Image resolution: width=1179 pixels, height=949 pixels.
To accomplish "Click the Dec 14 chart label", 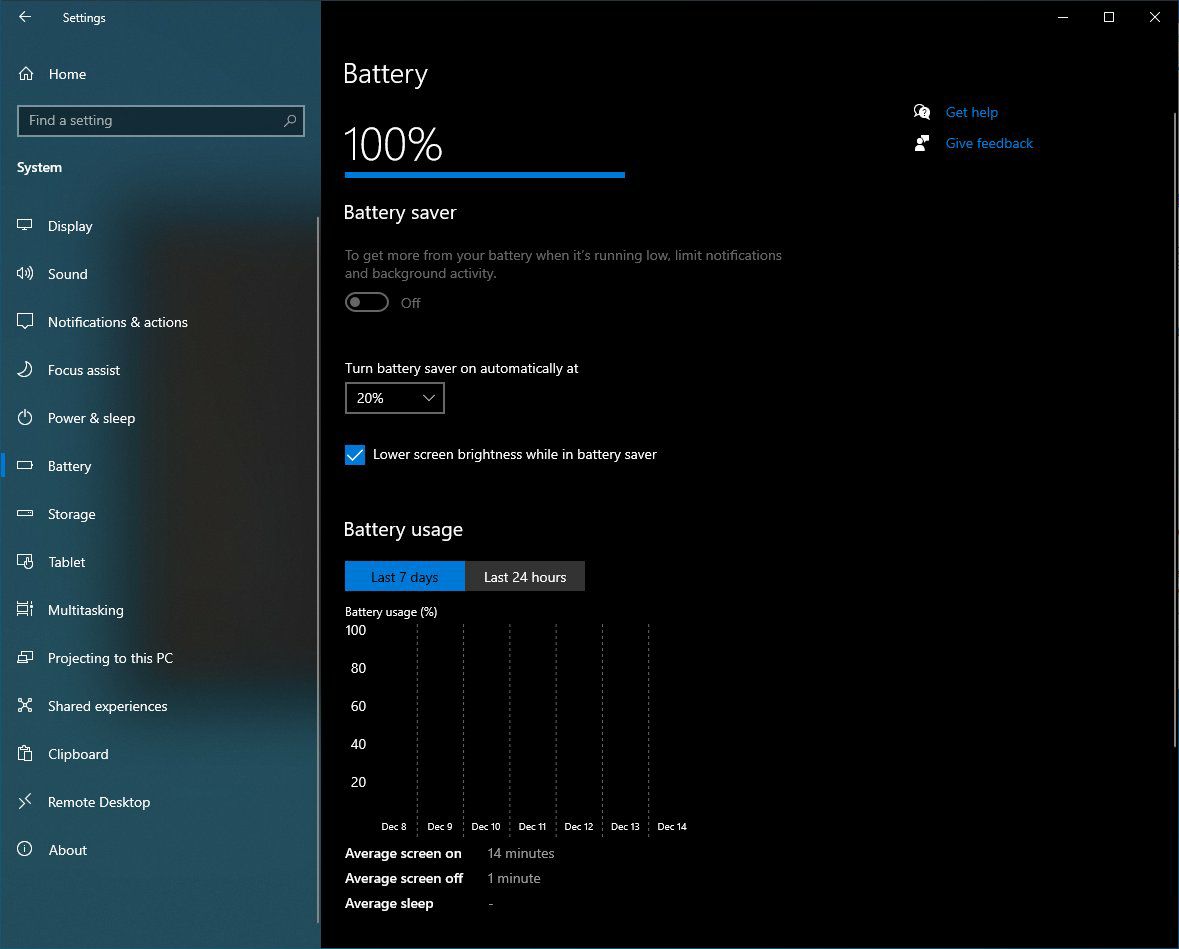I will pos(671,826).
